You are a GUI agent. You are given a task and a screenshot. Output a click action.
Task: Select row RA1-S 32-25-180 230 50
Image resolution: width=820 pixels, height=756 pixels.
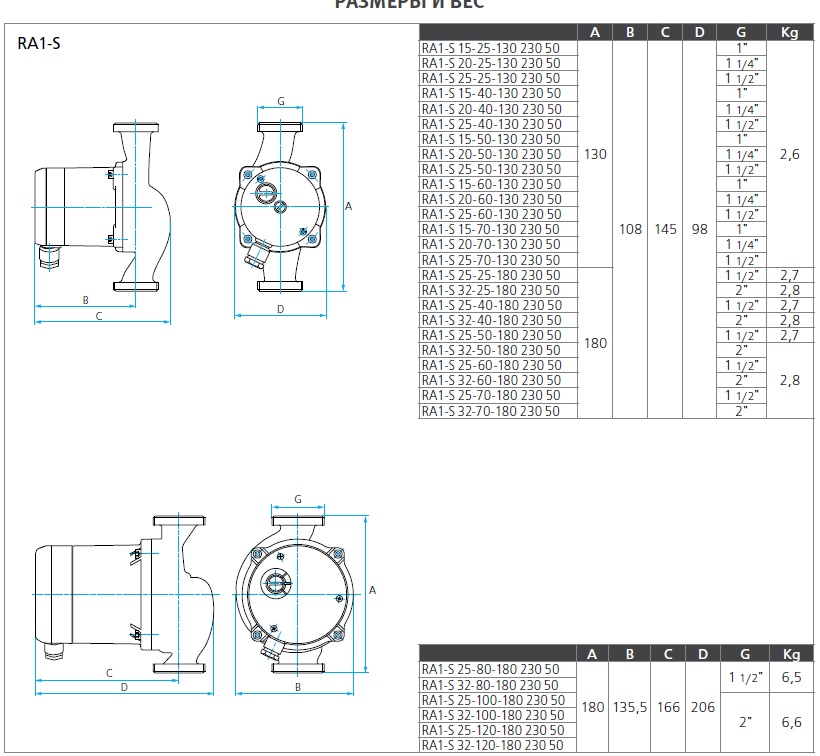click(x=498, y=290)
